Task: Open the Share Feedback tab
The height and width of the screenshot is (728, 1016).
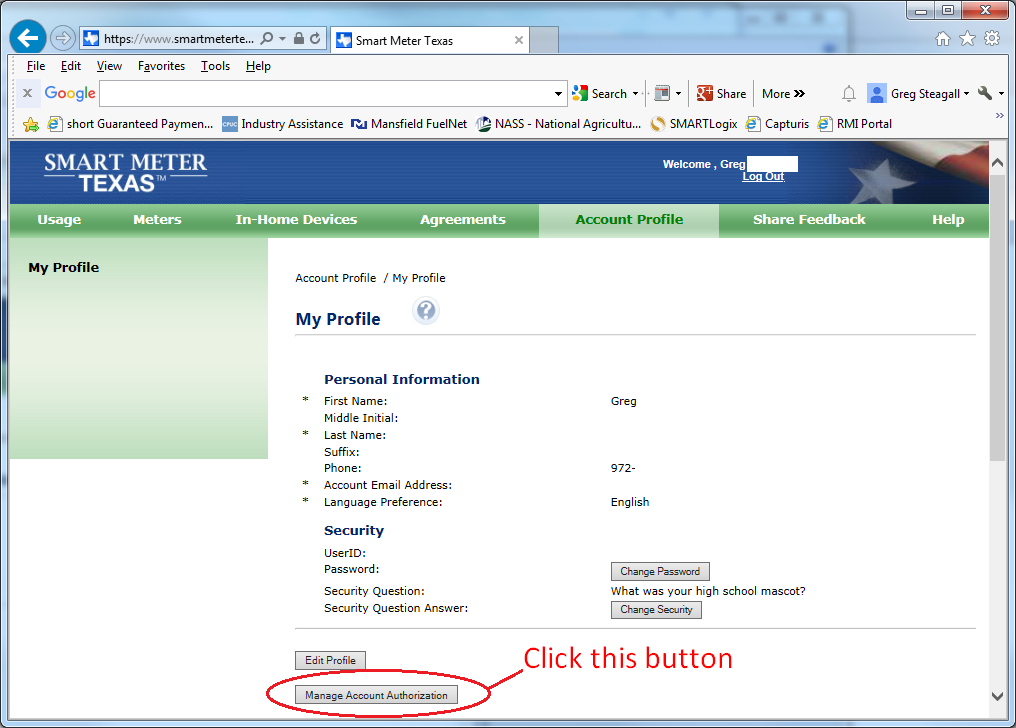Action: 809,220
